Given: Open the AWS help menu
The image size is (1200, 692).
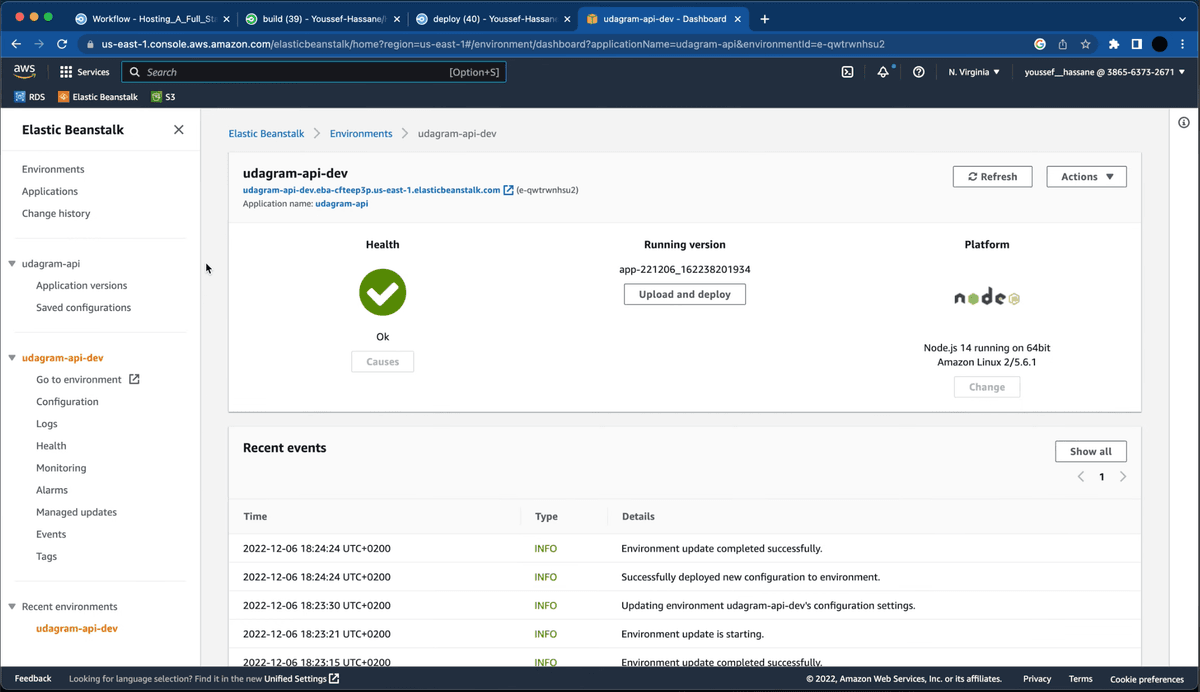Looking at the screenshot, I should pos(919,71).
